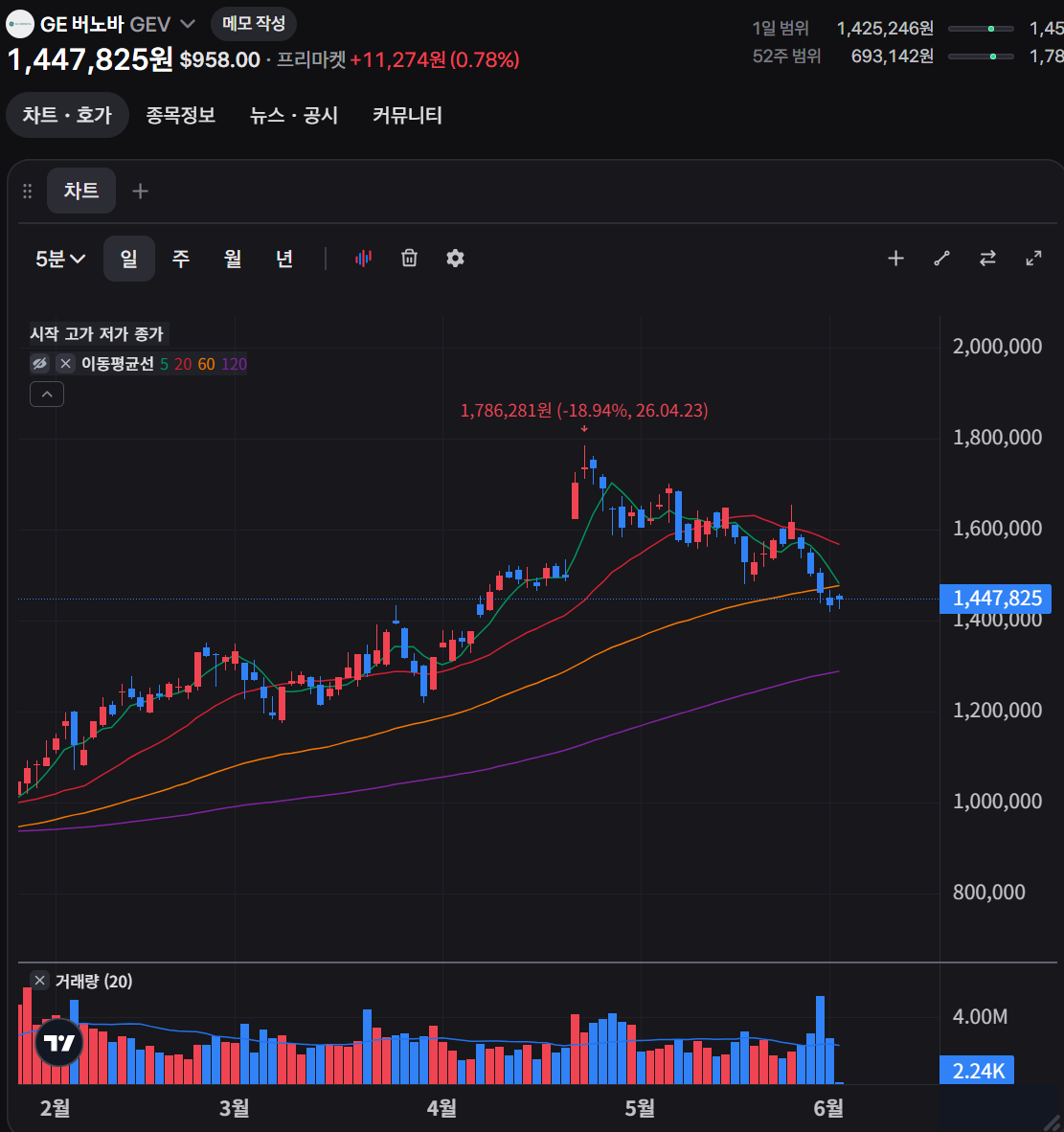Remove the volume (거래량) indicator
Screen dimensions: 1064x1132
point(39,981)
